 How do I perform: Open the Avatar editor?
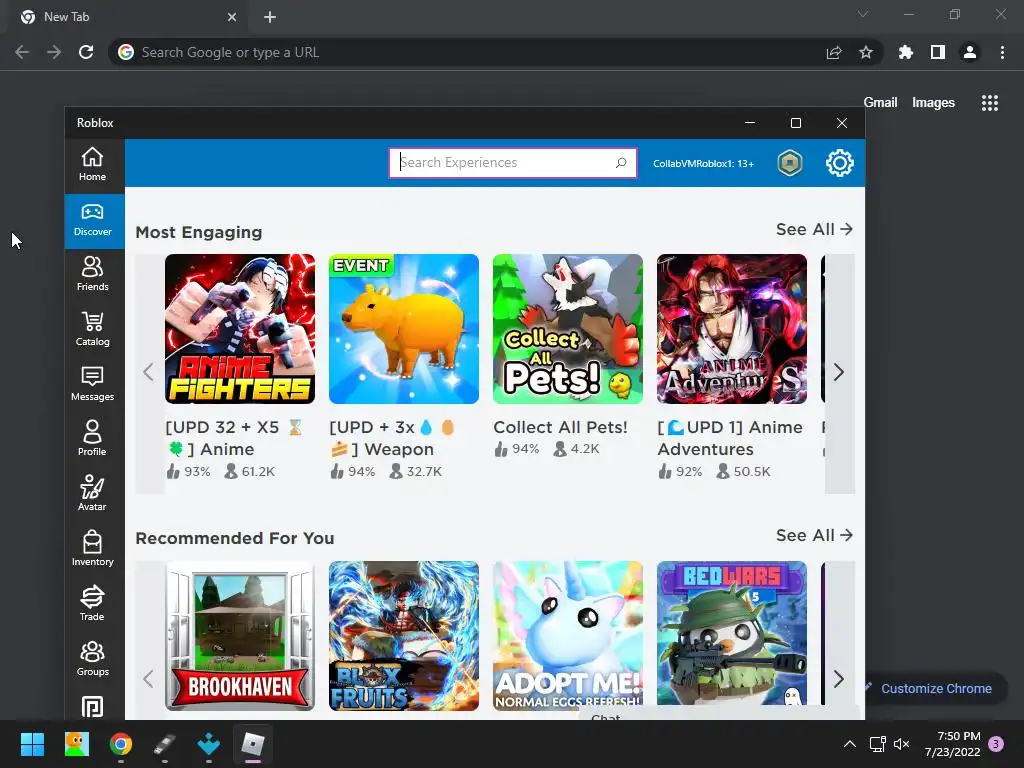pos(92,494)
